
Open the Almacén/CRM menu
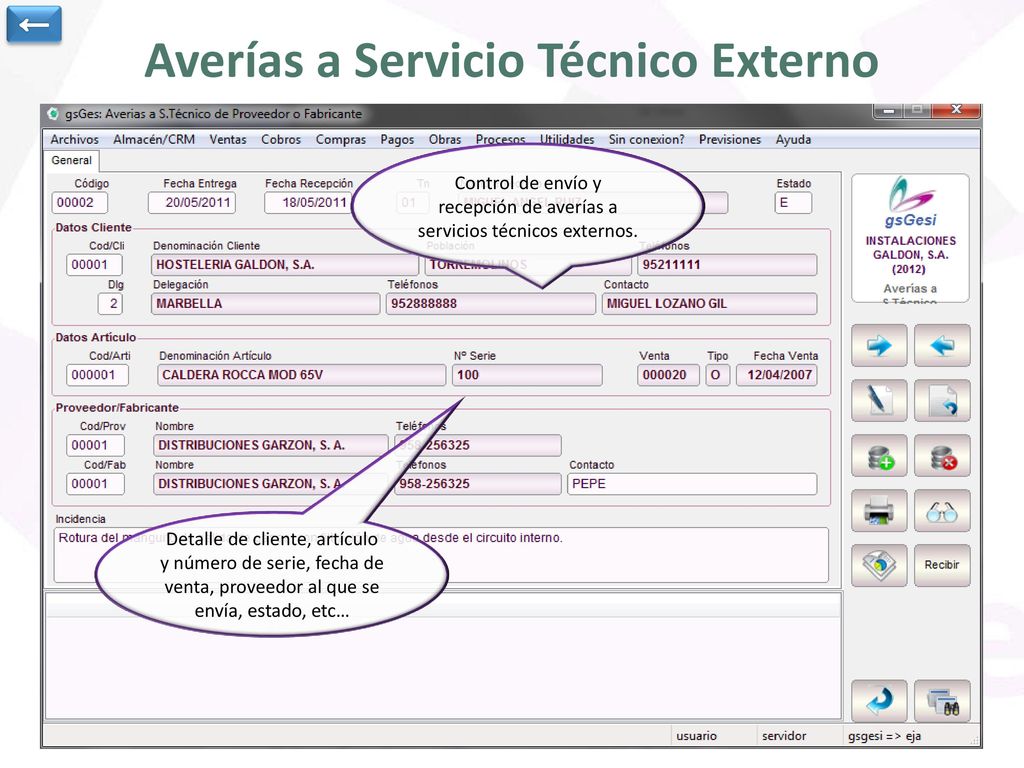154,139
